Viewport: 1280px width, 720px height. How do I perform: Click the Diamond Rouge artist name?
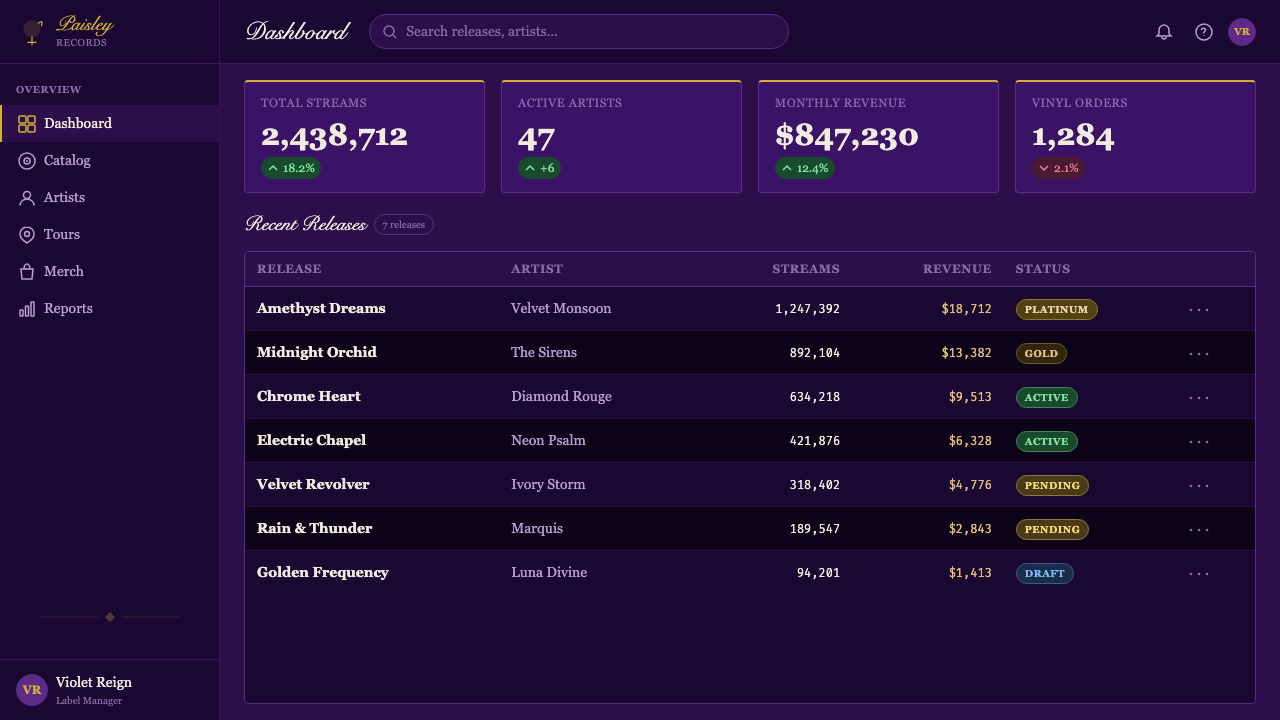coord(561,396)
